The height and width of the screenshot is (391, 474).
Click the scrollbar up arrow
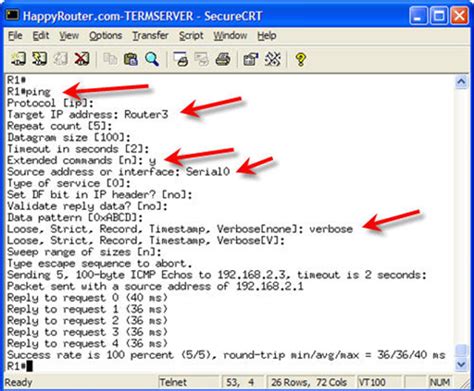pos(461,82)
